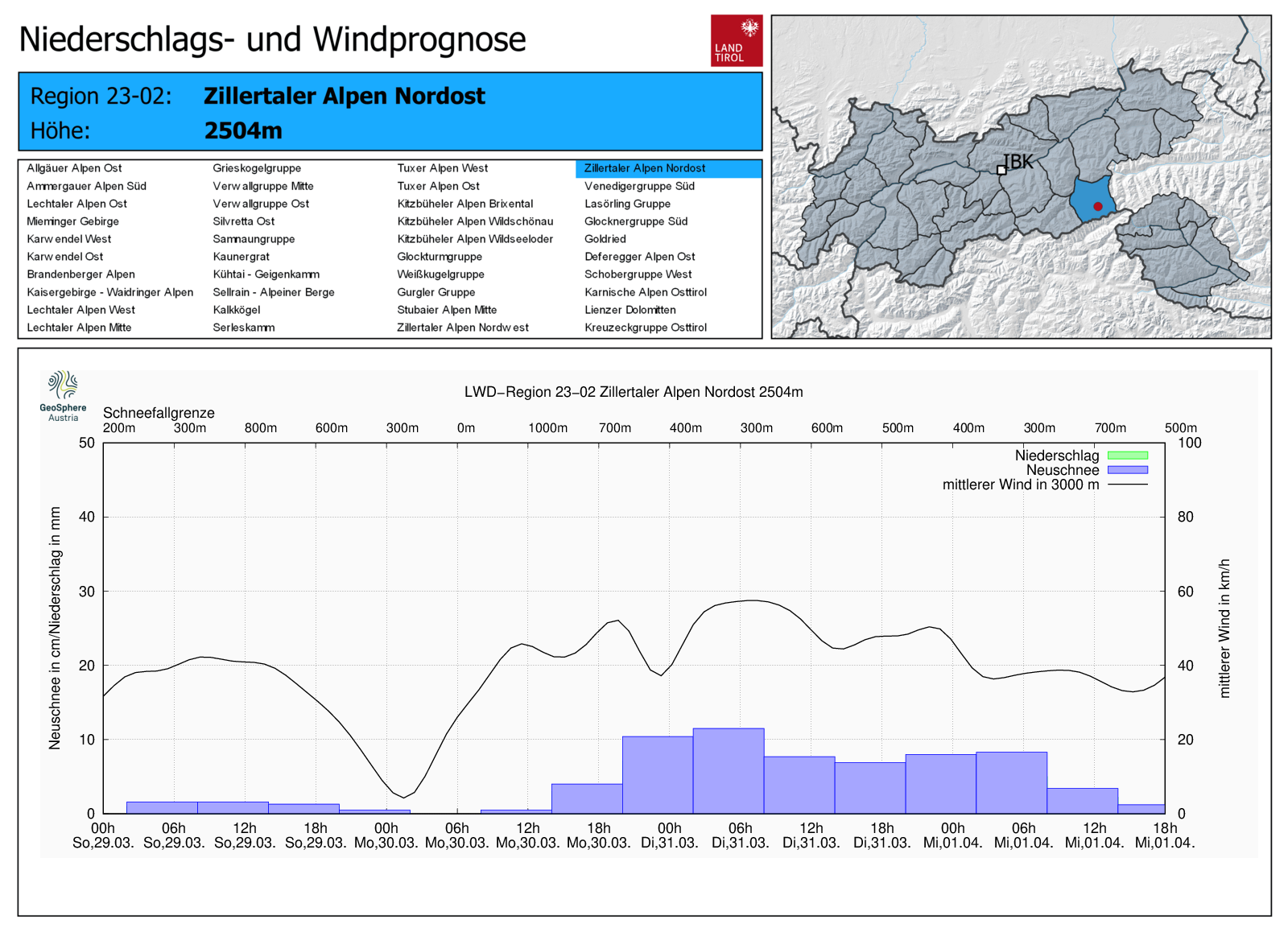Choose Kaisergebirge - Waidringer Alpen
1288x928 pixels.
click(x=109, y=292)
